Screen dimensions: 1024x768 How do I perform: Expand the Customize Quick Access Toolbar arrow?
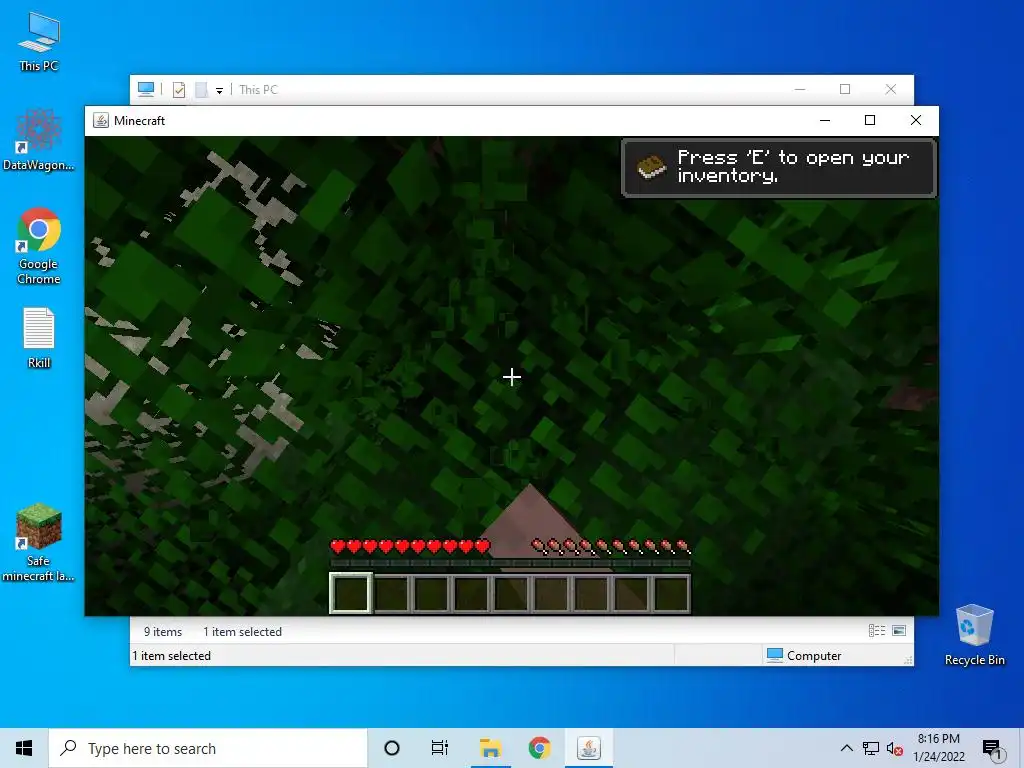tap(219, 90)
